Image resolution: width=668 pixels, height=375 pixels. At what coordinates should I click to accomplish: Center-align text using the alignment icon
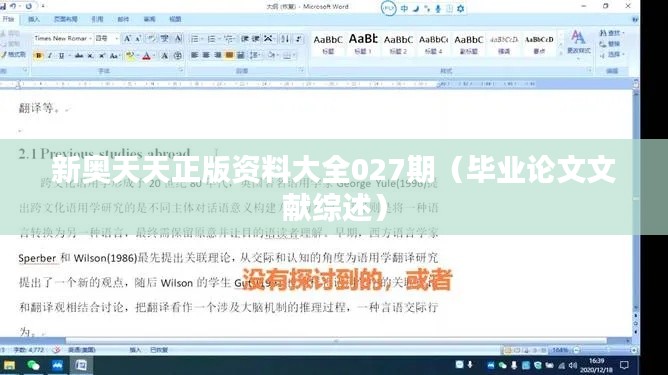click(x=206, y=55)
